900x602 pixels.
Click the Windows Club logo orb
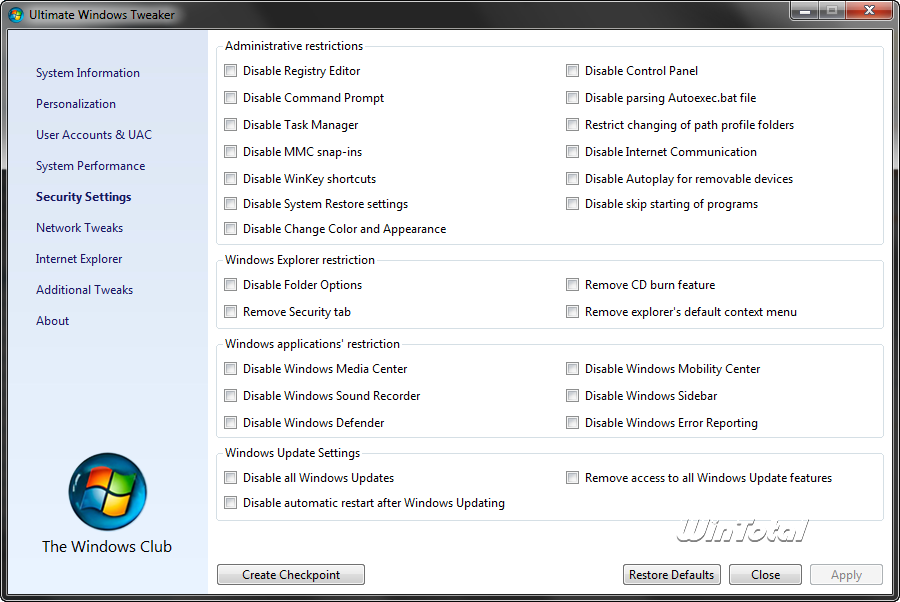[107, 491]
